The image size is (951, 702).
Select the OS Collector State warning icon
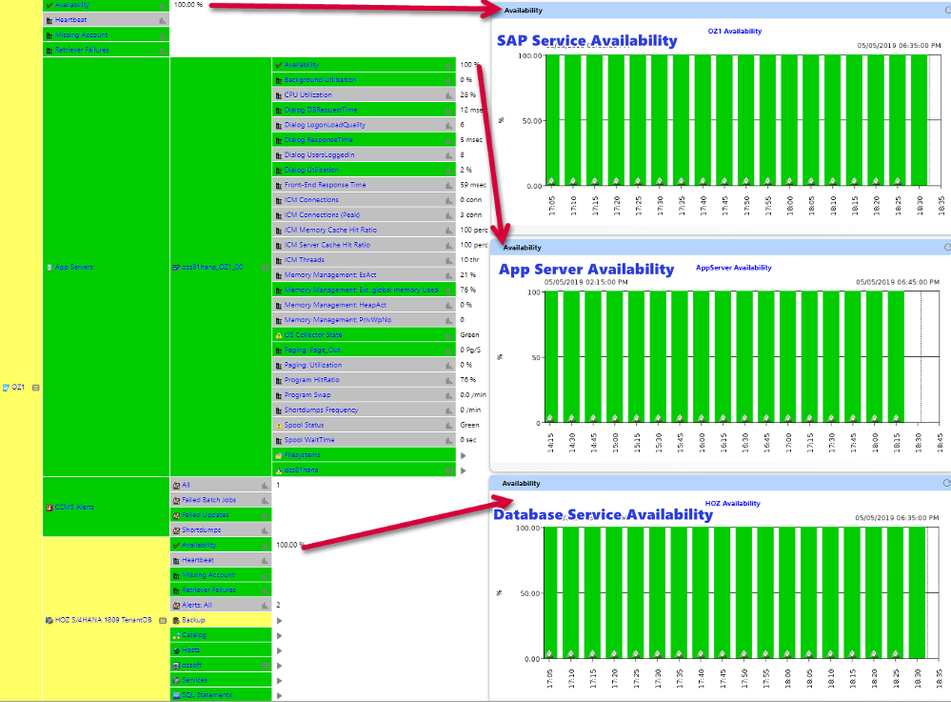[277, 334]
